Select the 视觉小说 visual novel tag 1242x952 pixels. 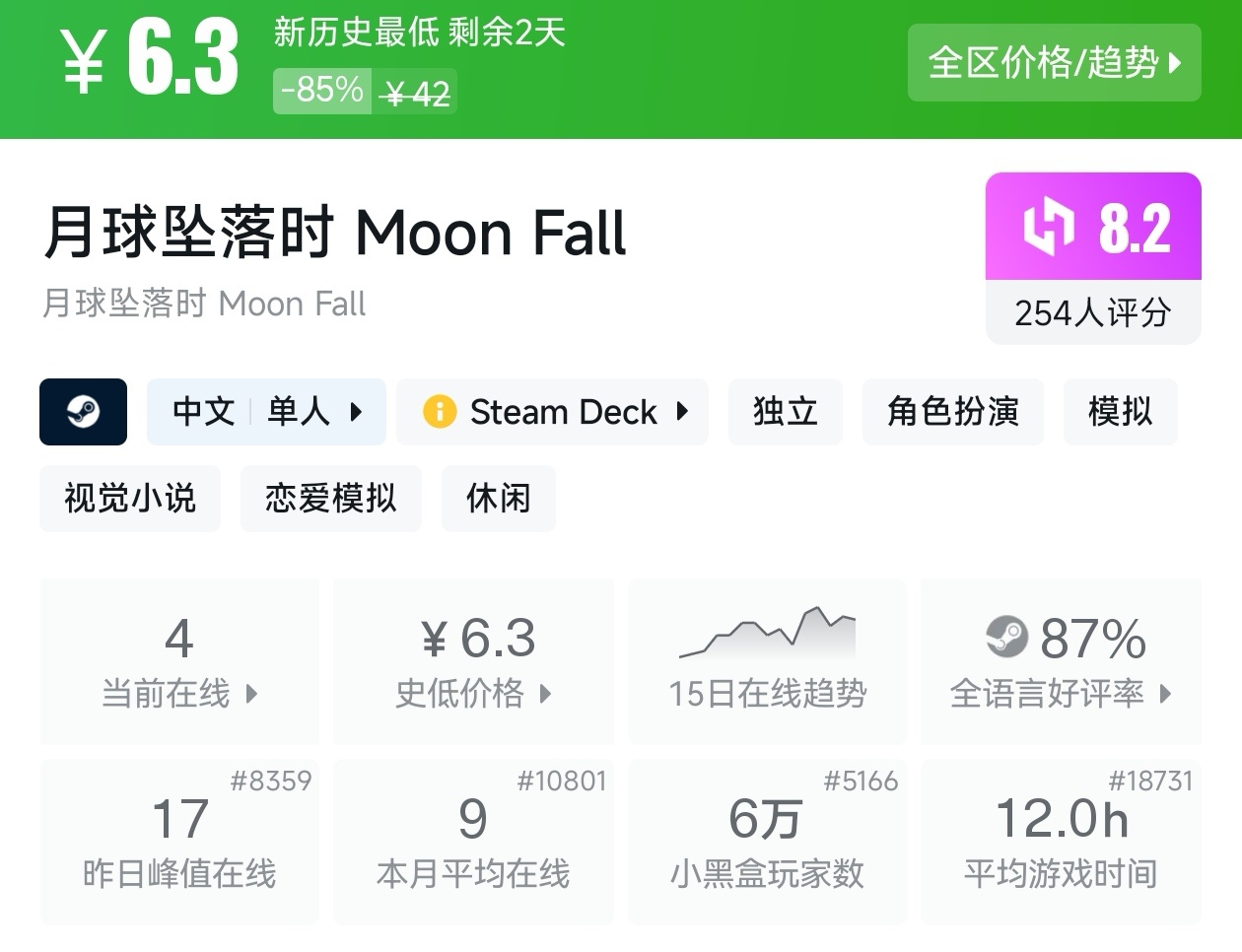pyautogui.click(x=130, y=499)
